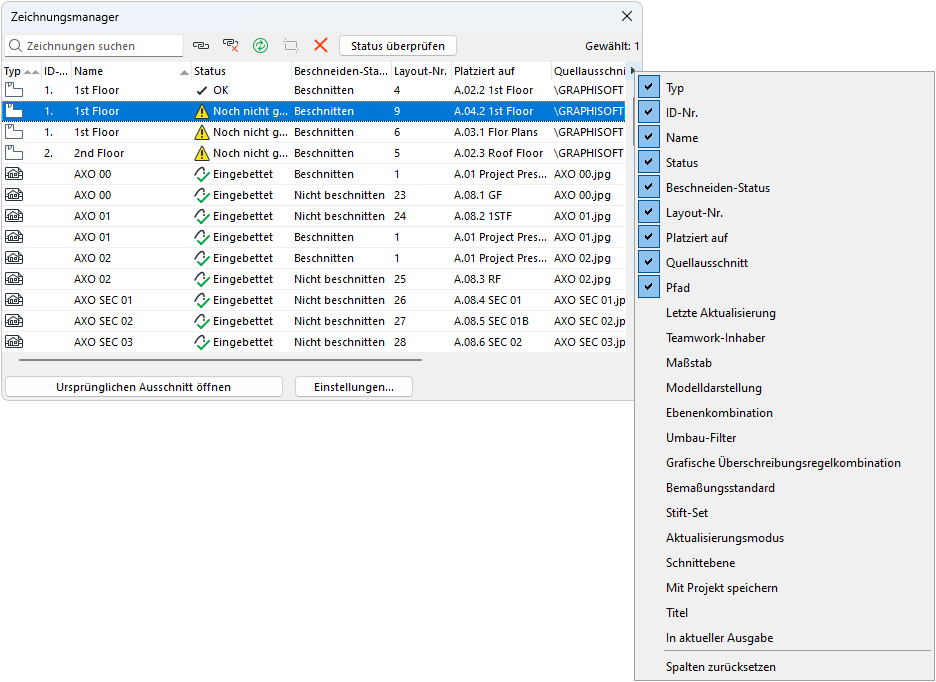Click the sort arrows on the Typ header
The width and height of the screenshot is (936, 682).
[30, 72]
